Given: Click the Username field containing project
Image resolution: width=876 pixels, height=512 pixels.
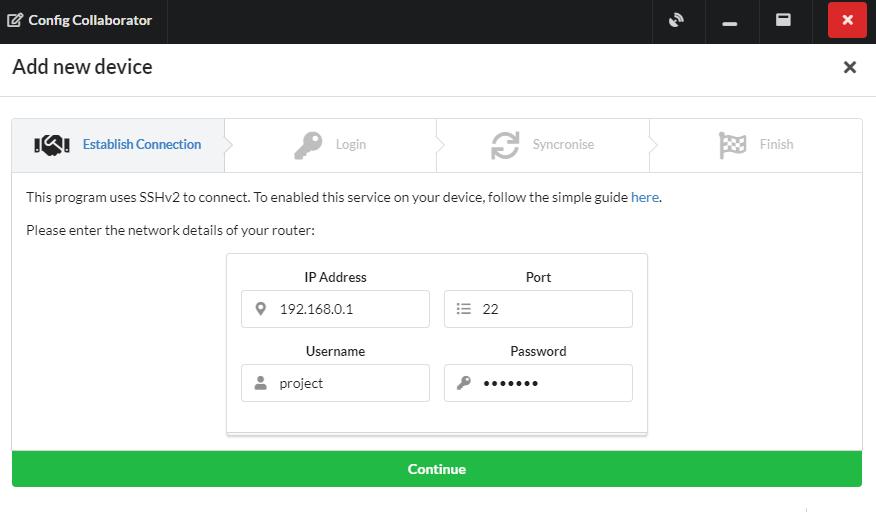Looking at the screenshot, I should (335, 383).
